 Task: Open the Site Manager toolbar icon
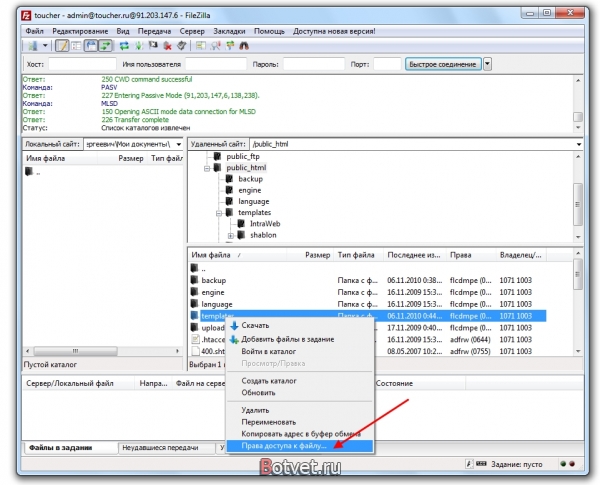pyautogui.click(x=33, y=46)
